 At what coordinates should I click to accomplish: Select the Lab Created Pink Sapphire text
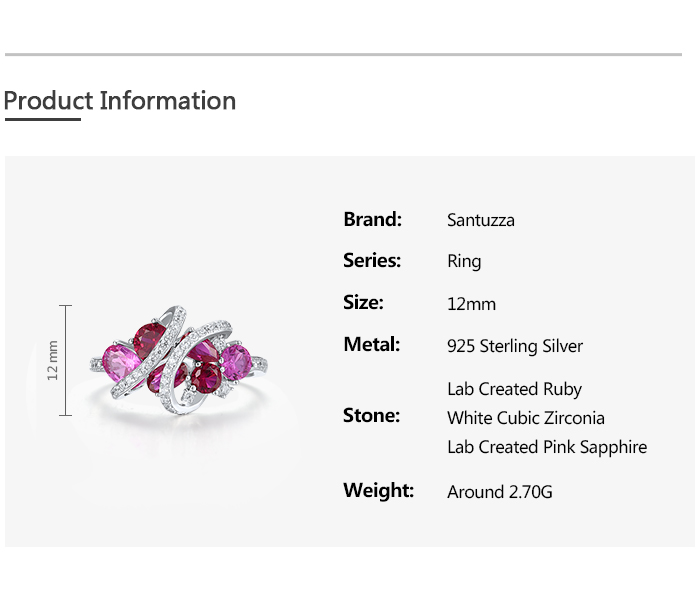pyautogui.click(x=547, y=447)
